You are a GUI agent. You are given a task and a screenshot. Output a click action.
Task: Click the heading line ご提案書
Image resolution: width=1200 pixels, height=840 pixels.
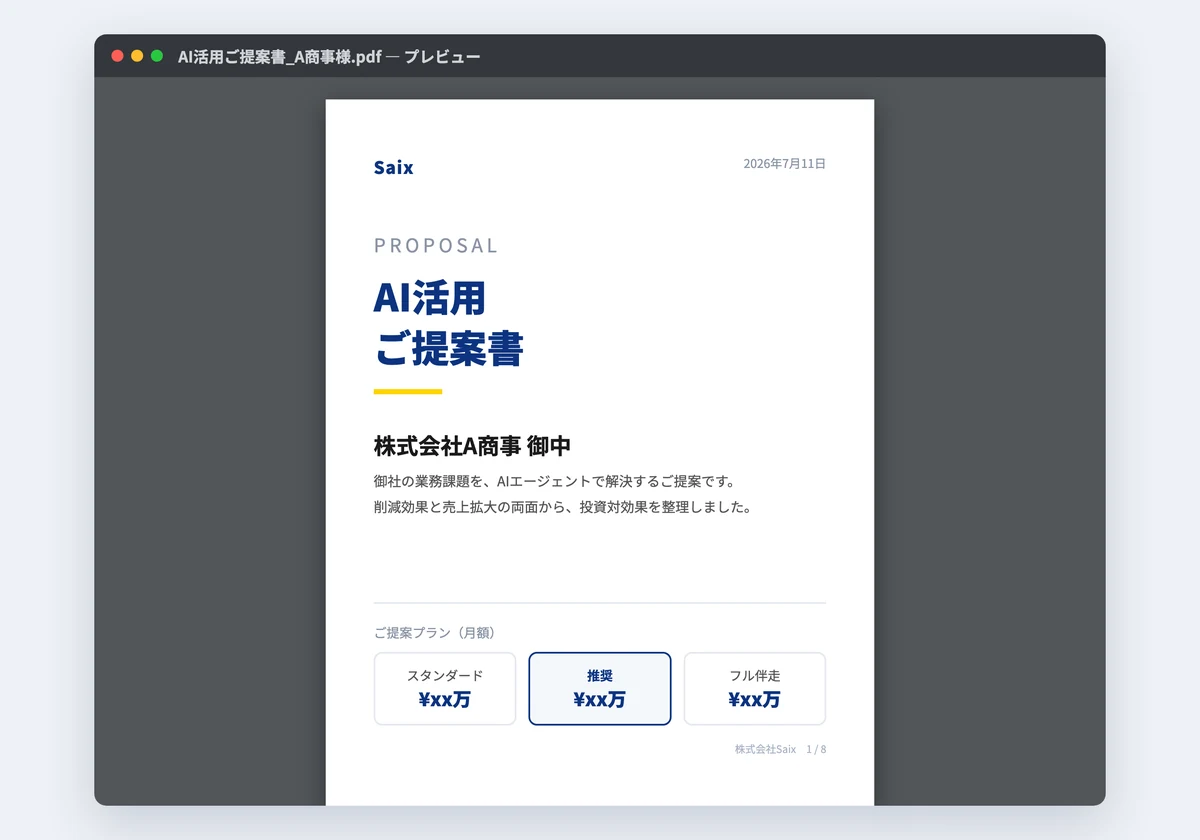pyautogui.click(x=449, y=349)
